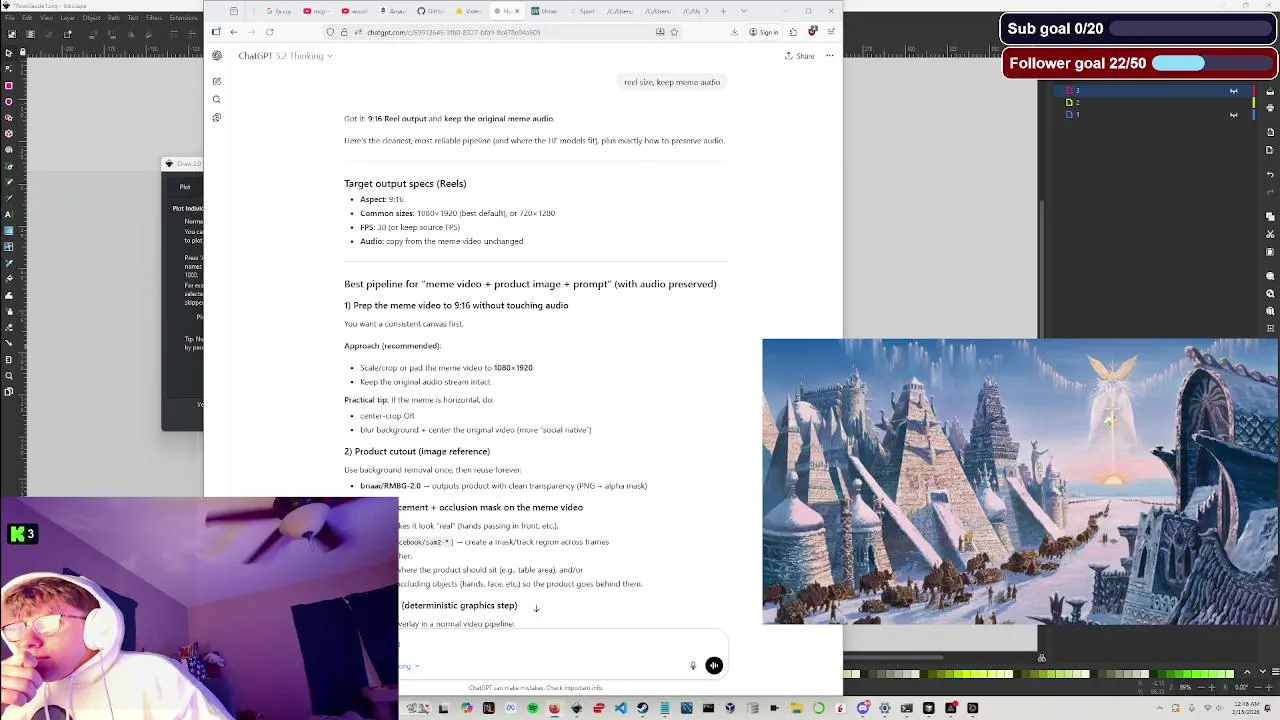Click the Share button in ChatGPT
Image resolution: width=1280 pixels, height=720 pixels.
pyautogui.click(x=799, y=56)
